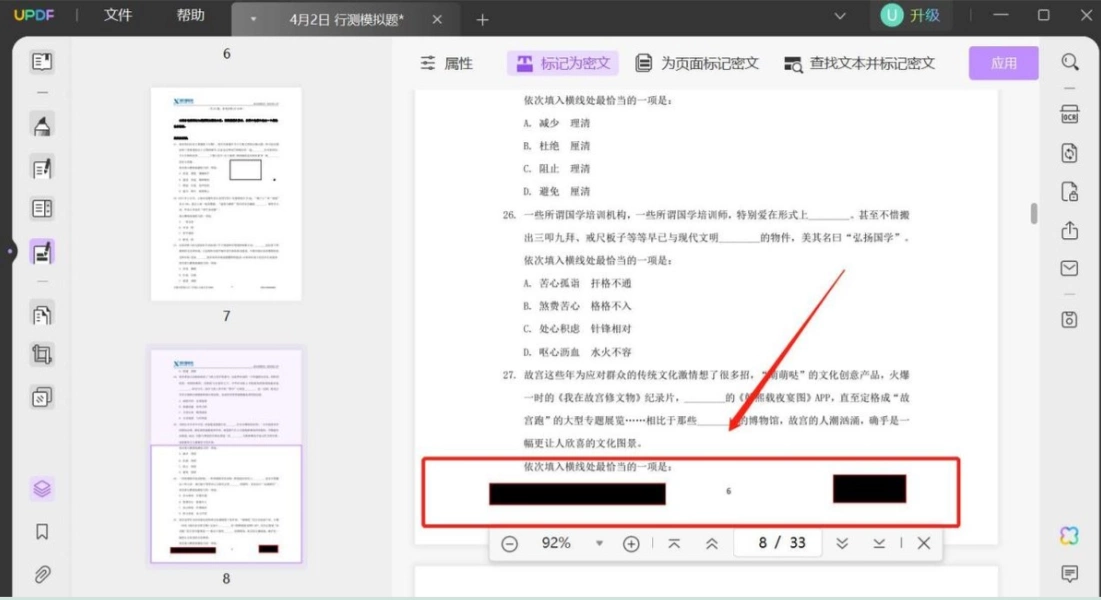Open the organize pages tool
This screenshot has width=1101, height=600.
coord(41,314)
